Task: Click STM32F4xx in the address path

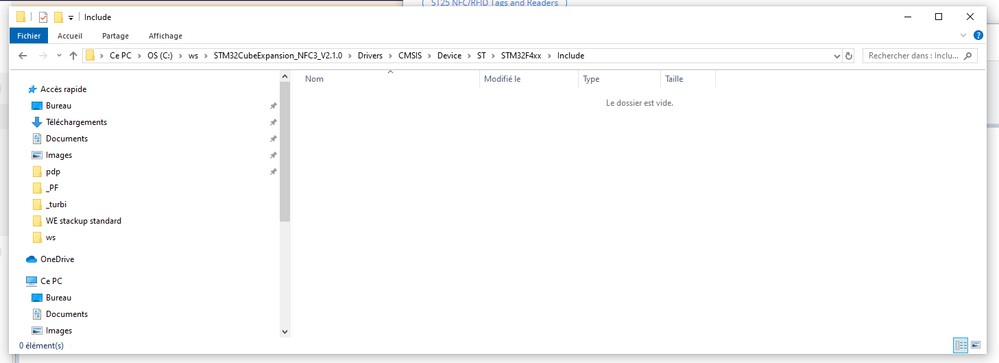Action: click(521, 55)
